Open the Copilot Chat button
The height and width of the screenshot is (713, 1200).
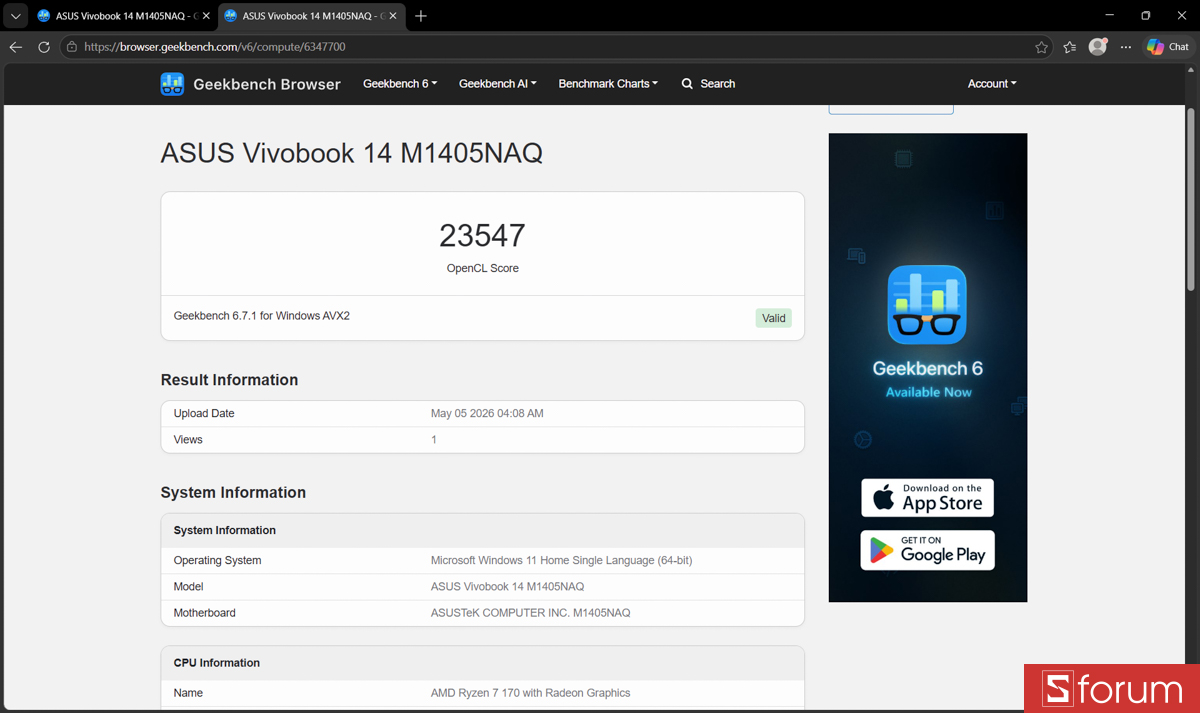[x=1168, y=47]
